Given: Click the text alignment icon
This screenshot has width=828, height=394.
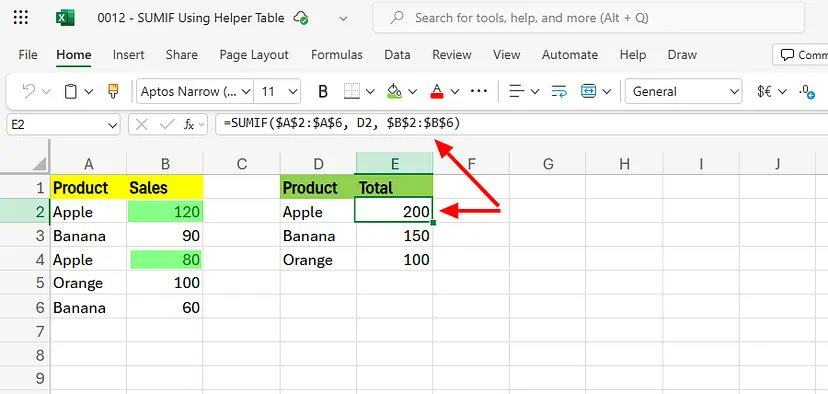Looking at the screenshot, I should click(516, 92).
